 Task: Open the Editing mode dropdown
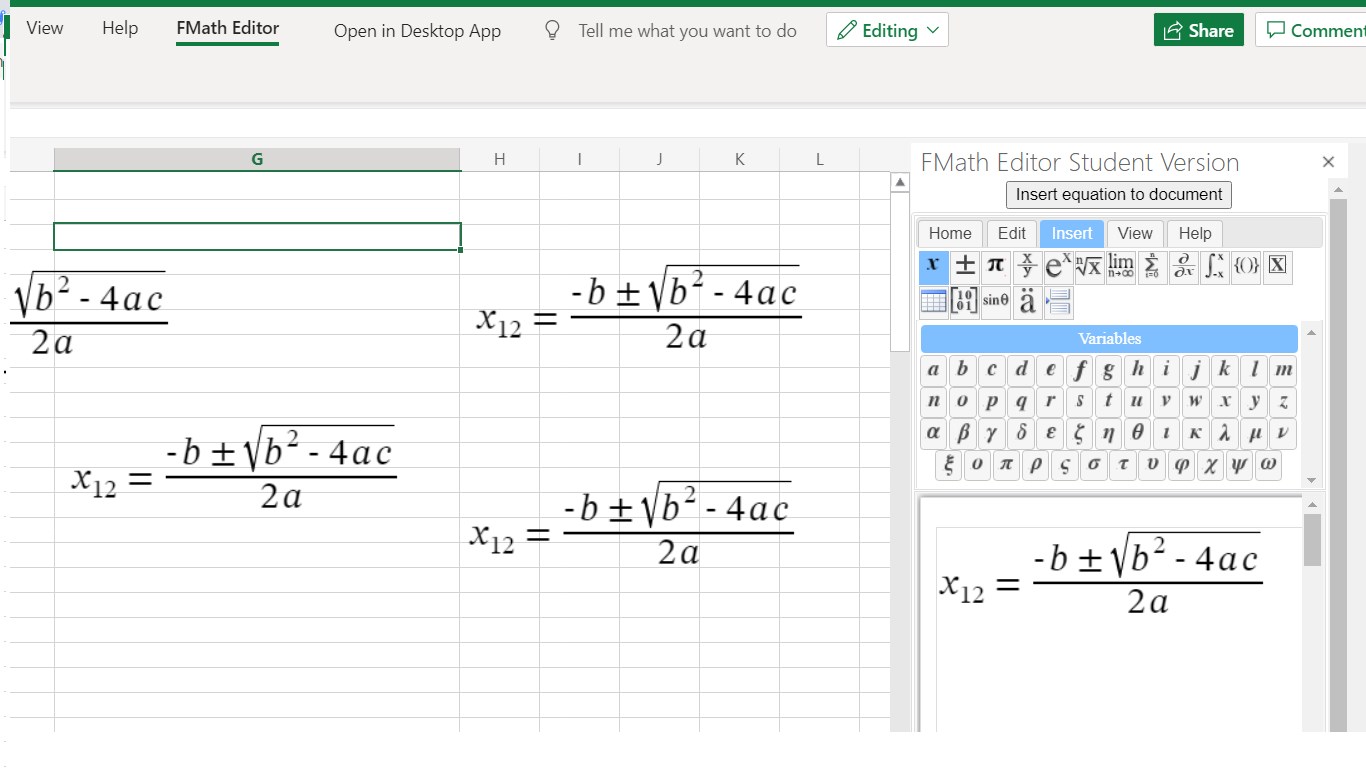coord(887,30)
